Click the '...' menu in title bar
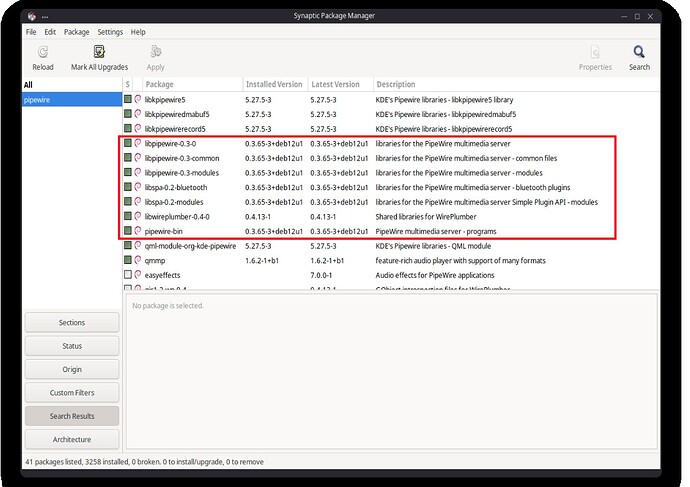 pos(45,17)
